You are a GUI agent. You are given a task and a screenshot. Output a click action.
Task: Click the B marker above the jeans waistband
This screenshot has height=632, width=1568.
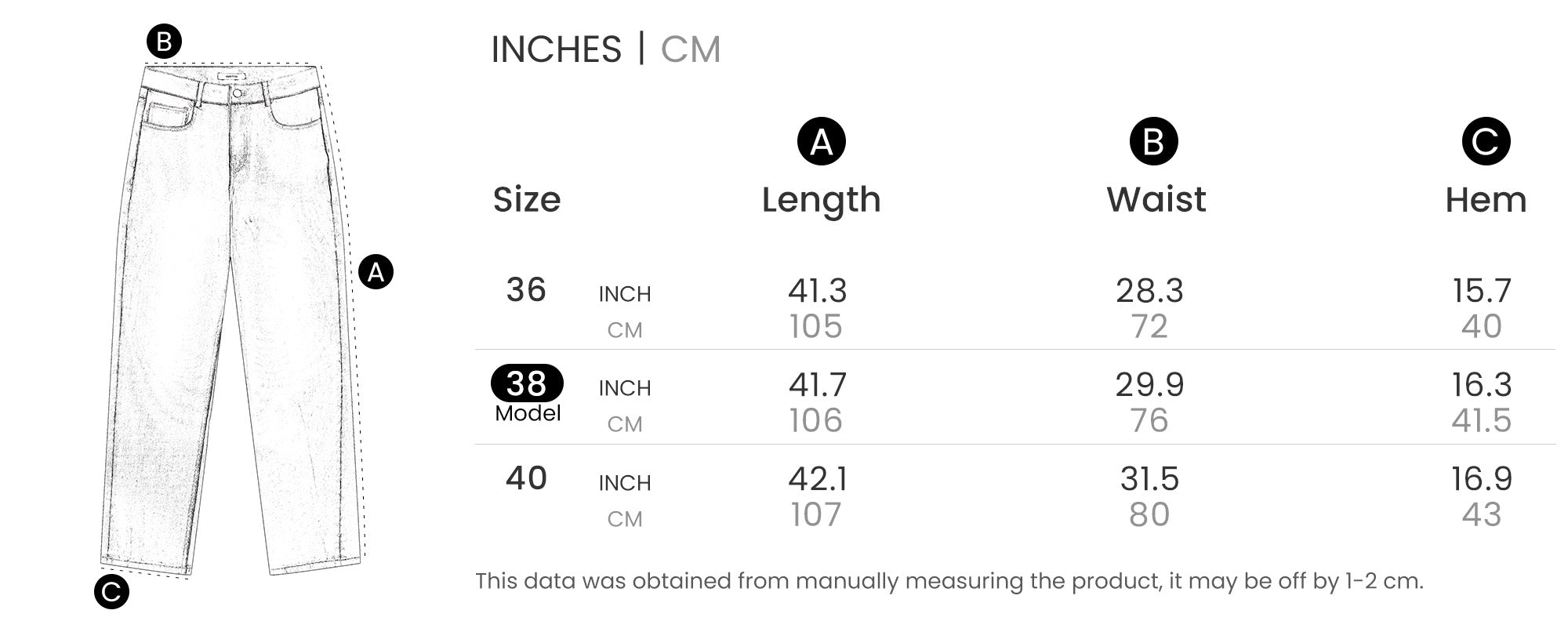(x=164, y=41)
